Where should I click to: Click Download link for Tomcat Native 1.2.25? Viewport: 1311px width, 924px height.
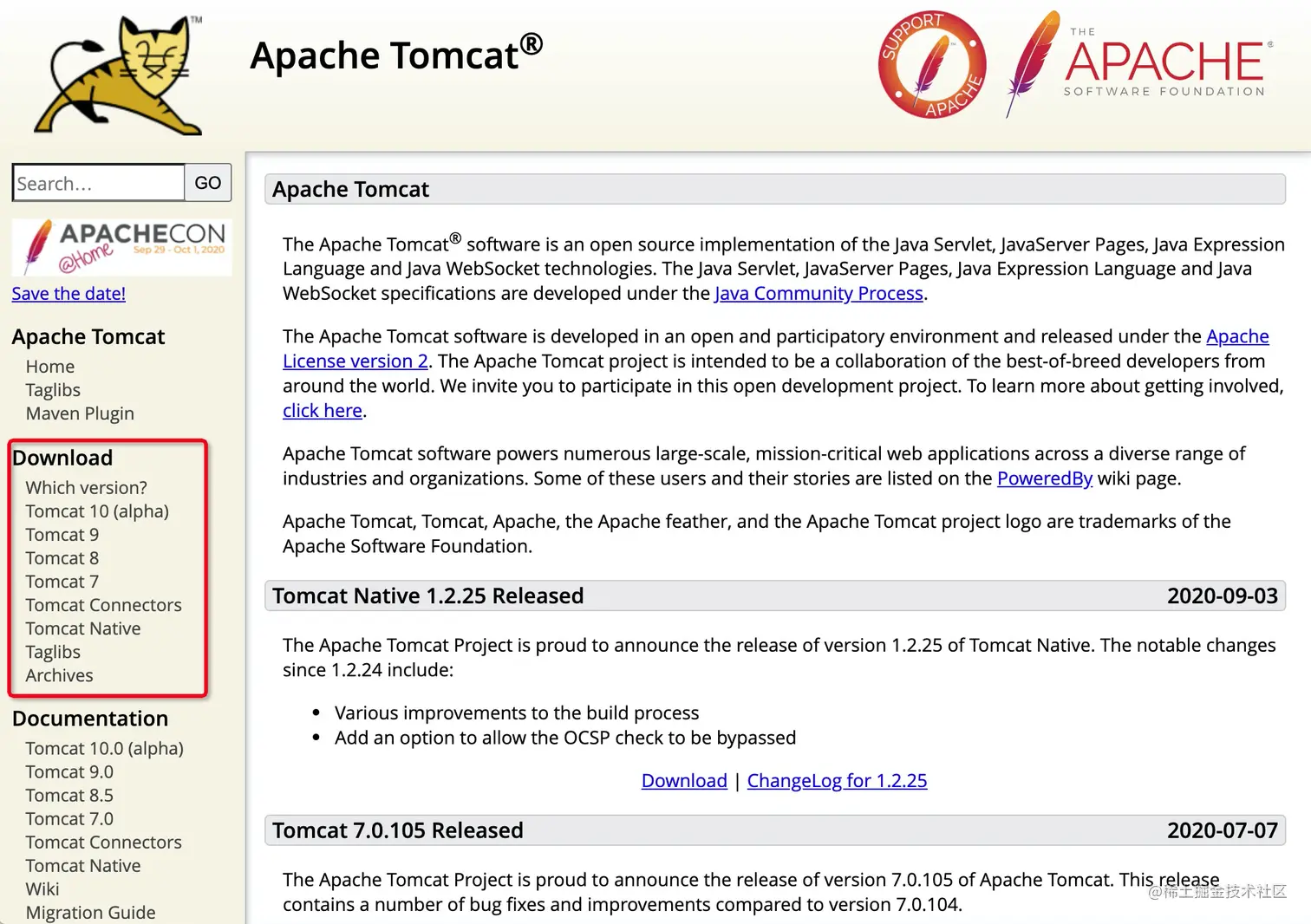point(684,781)
